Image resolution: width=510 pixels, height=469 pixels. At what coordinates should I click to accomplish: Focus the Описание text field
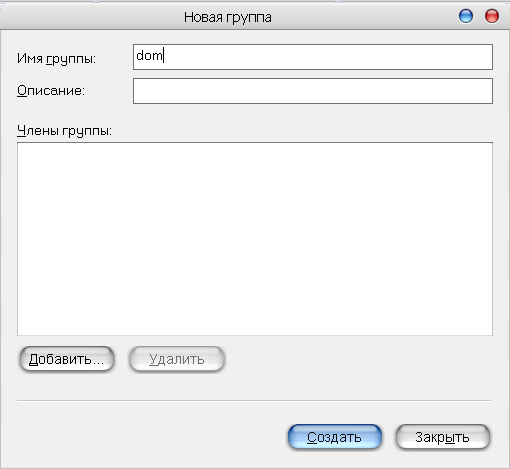click(x=313, y=91)
